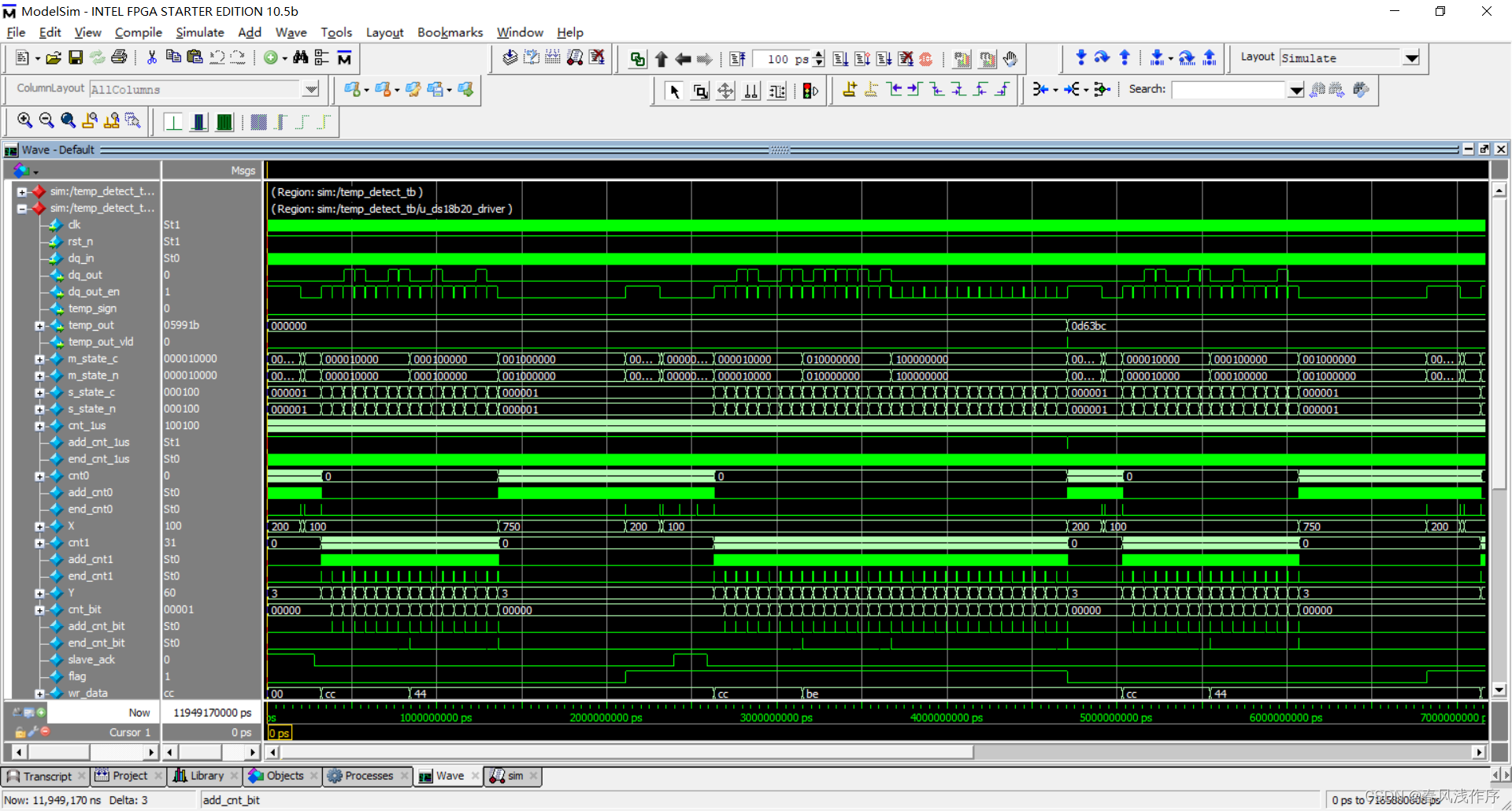Image resolution: width=1512 pixels, height=811 pixels.
Task: Click the Zoom In magnifier icon
Action: [24, 120]
